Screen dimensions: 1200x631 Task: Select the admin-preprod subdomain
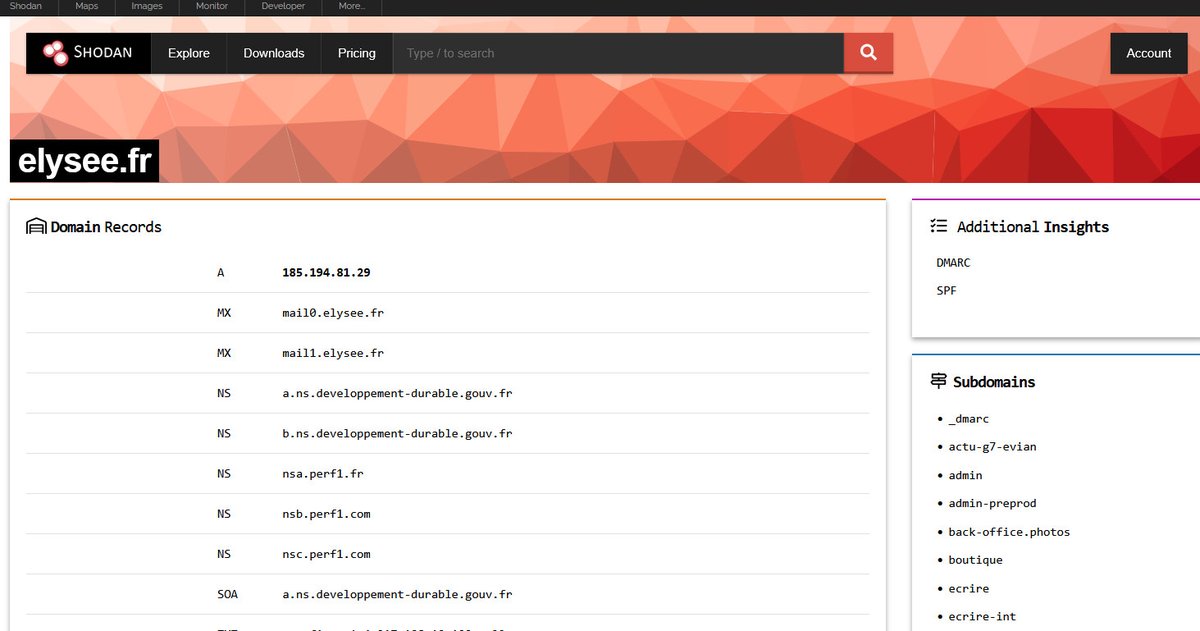(x=993, y=503)
